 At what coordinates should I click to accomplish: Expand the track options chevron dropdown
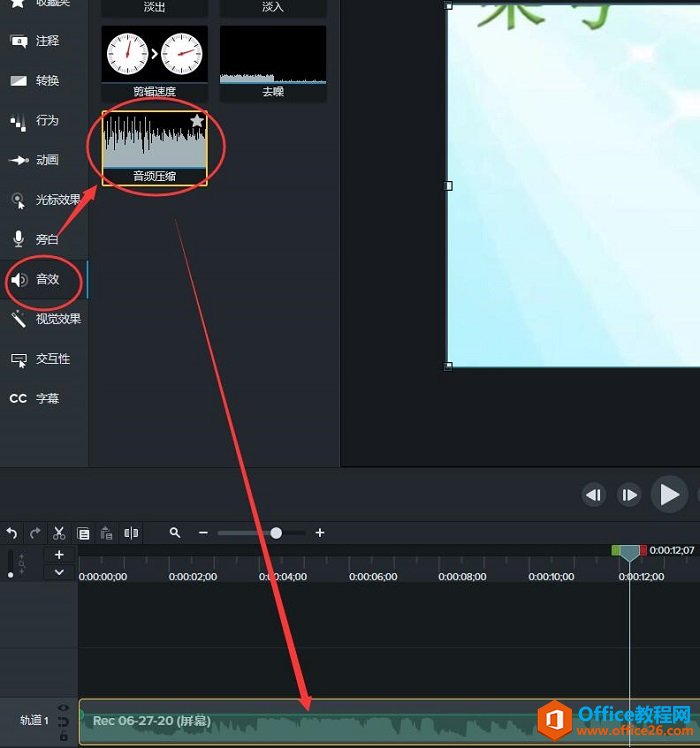[x=59, y=572]
